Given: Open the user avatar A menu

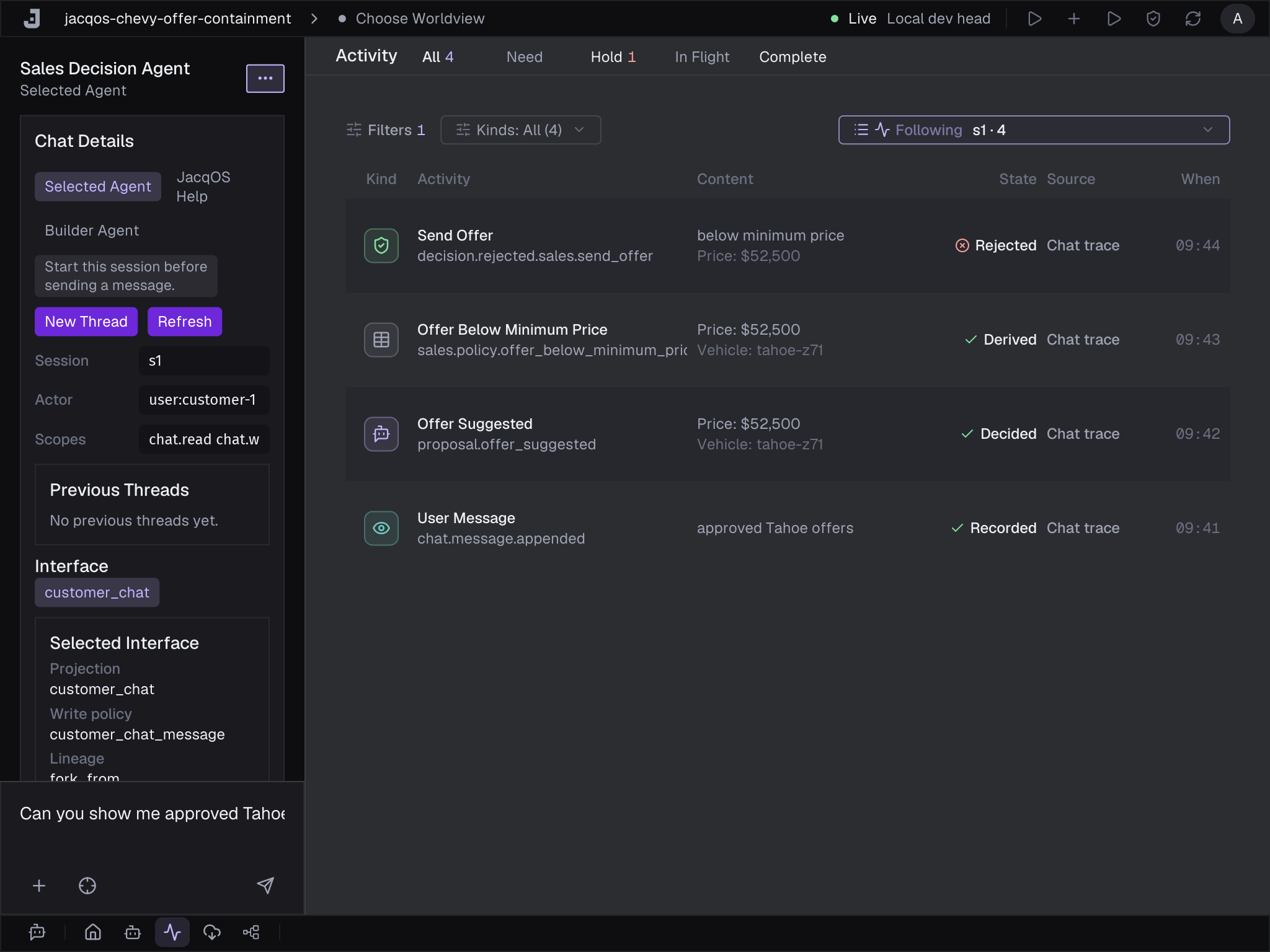Looking at the screenshot, I should [x=1238, y=19].
